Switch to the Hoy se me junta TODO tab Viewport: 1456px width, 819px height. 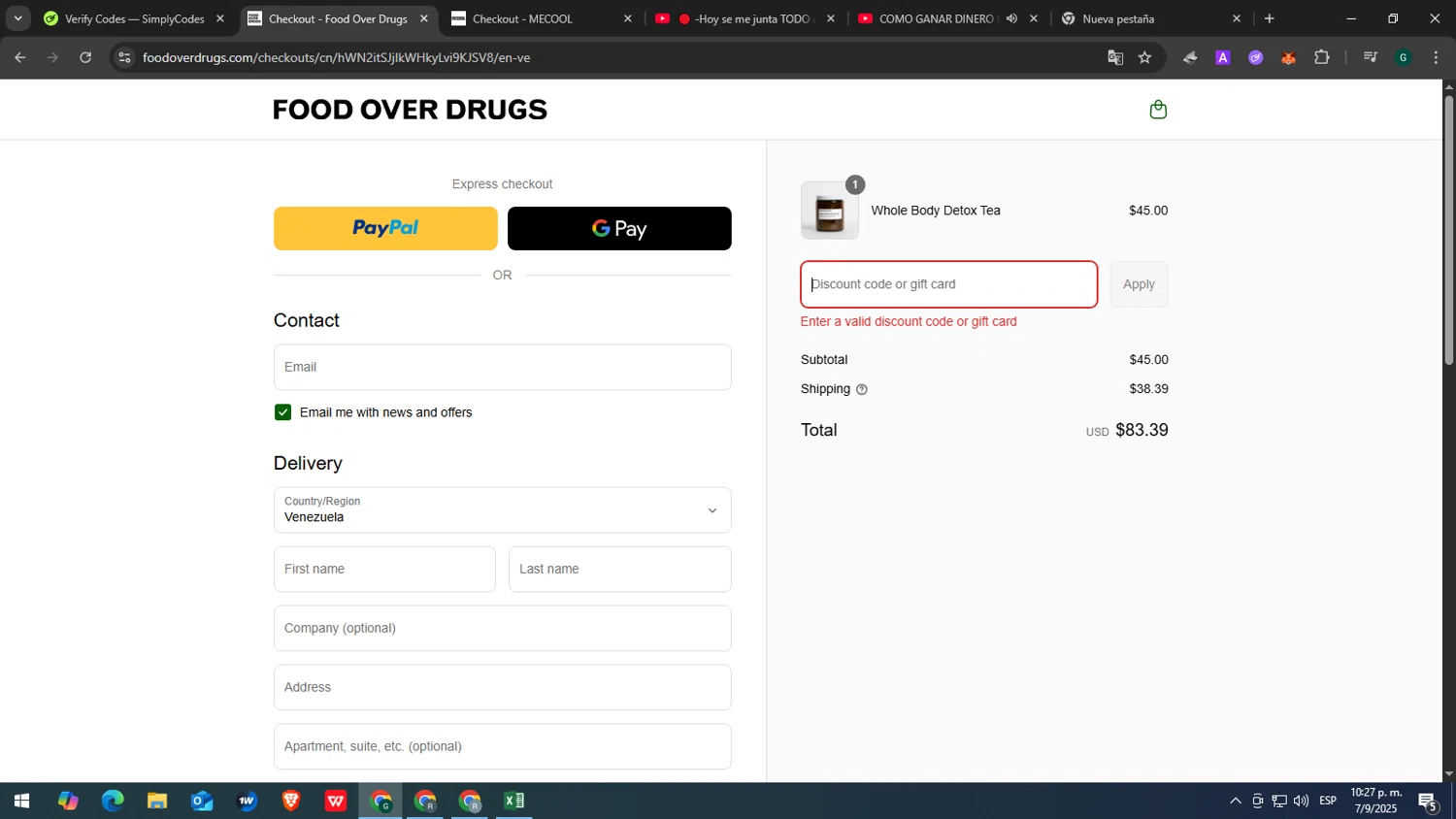745,18
